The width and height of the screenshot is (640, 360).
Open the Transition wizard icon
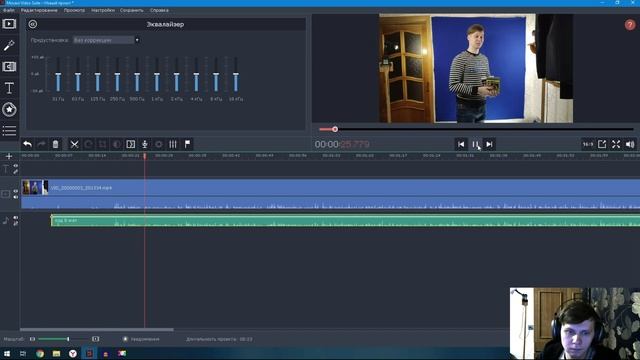(x=131, y=144)
